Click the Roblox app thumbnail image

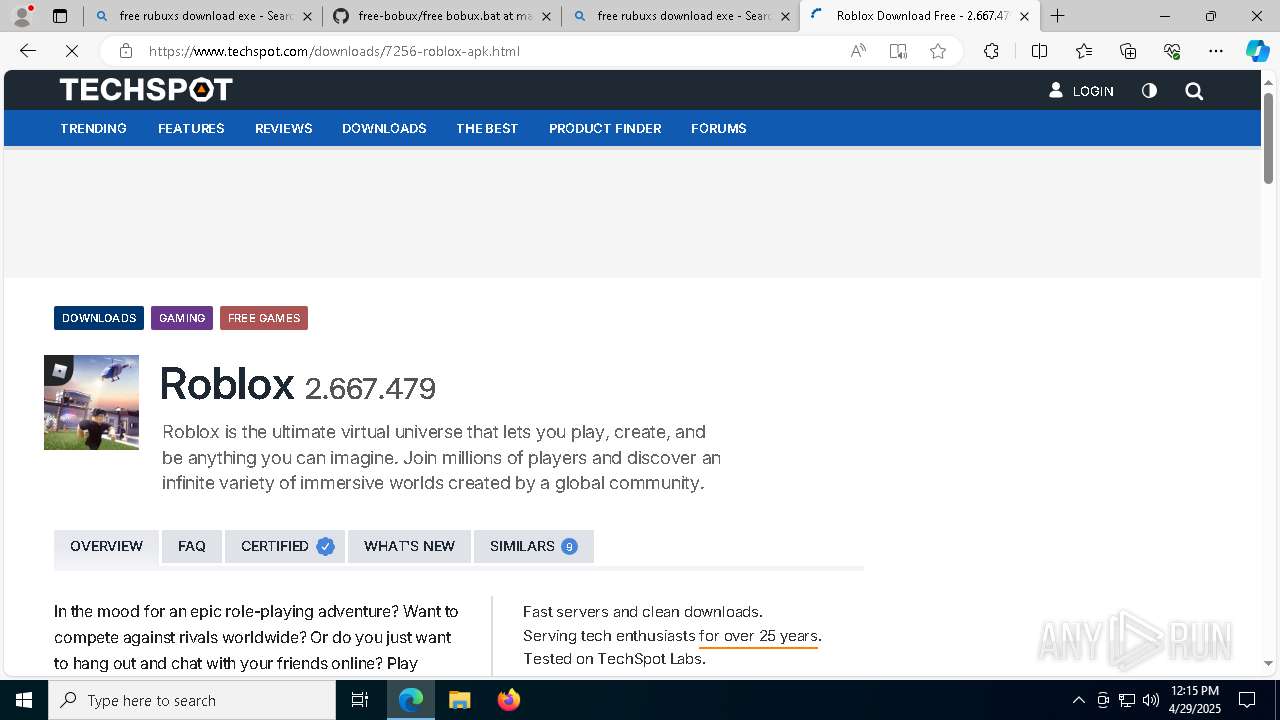click(91, 402)
